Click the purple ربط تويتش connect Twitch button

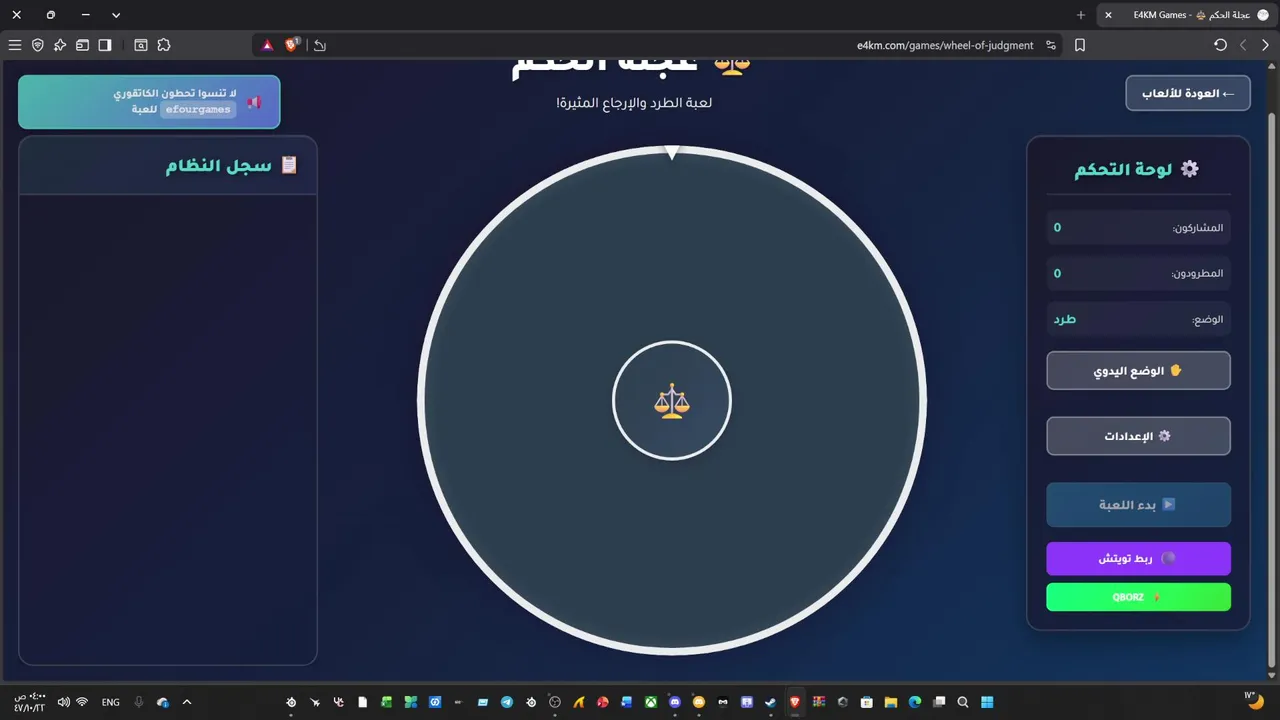[1138, 558]
